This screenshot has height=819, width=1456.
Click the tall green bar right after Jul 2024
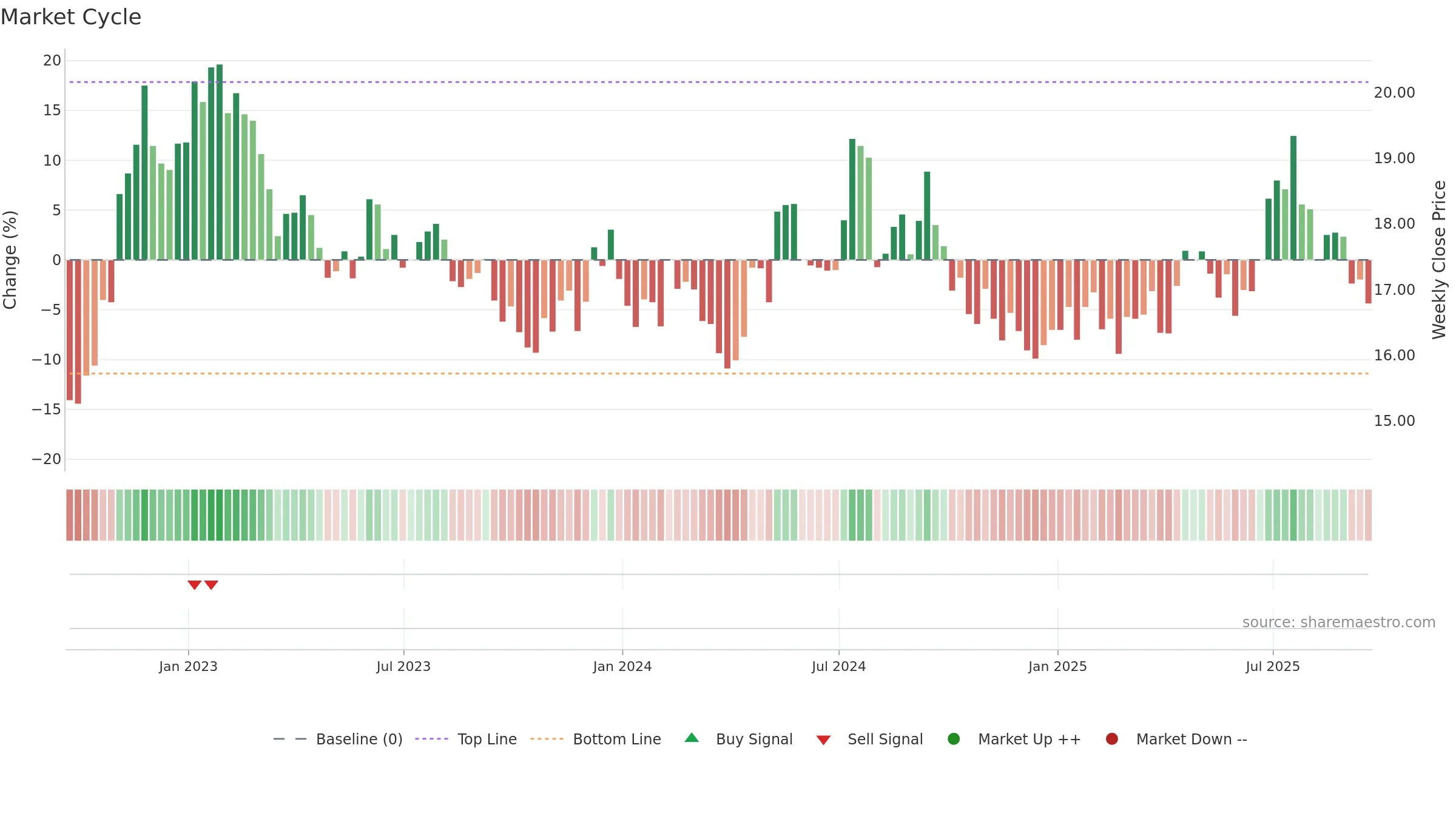coord(852,199)
